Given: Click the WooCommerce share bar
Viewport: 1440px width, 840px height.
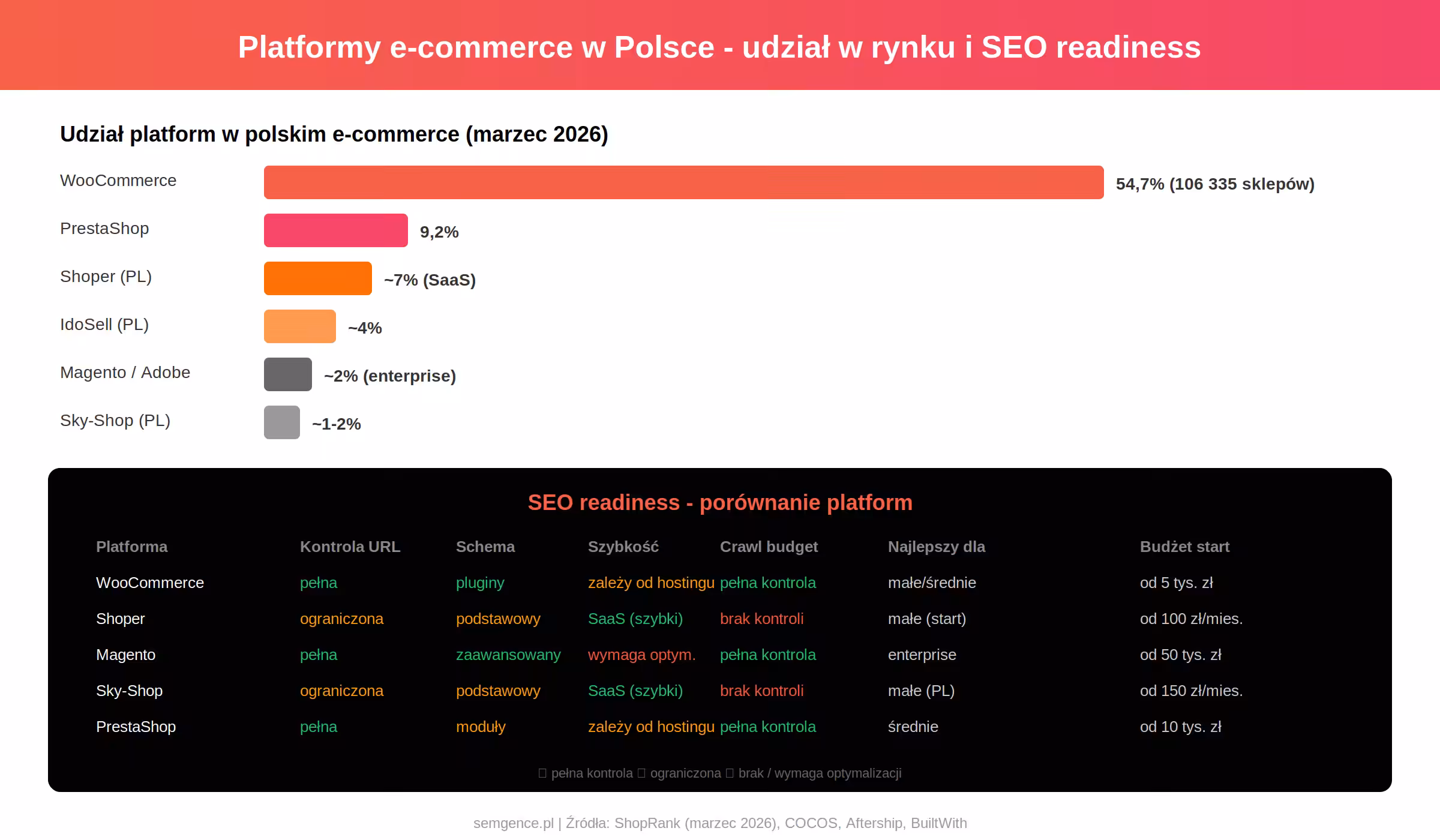Looking at the screenshot, I should pyautogui.click(x=683, y=182).
